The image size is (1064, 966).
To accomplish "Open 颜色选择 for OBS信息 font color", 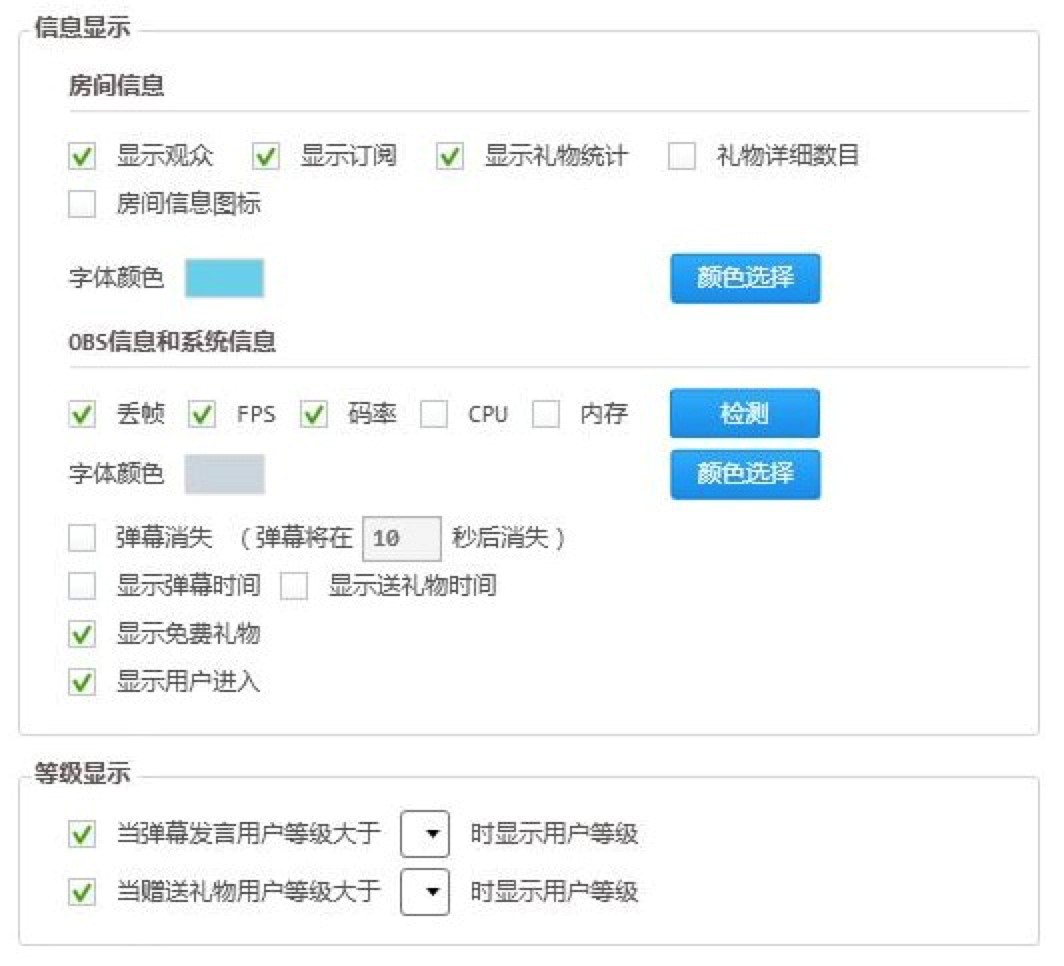I will pyautogui.click(x=745, y=474).
